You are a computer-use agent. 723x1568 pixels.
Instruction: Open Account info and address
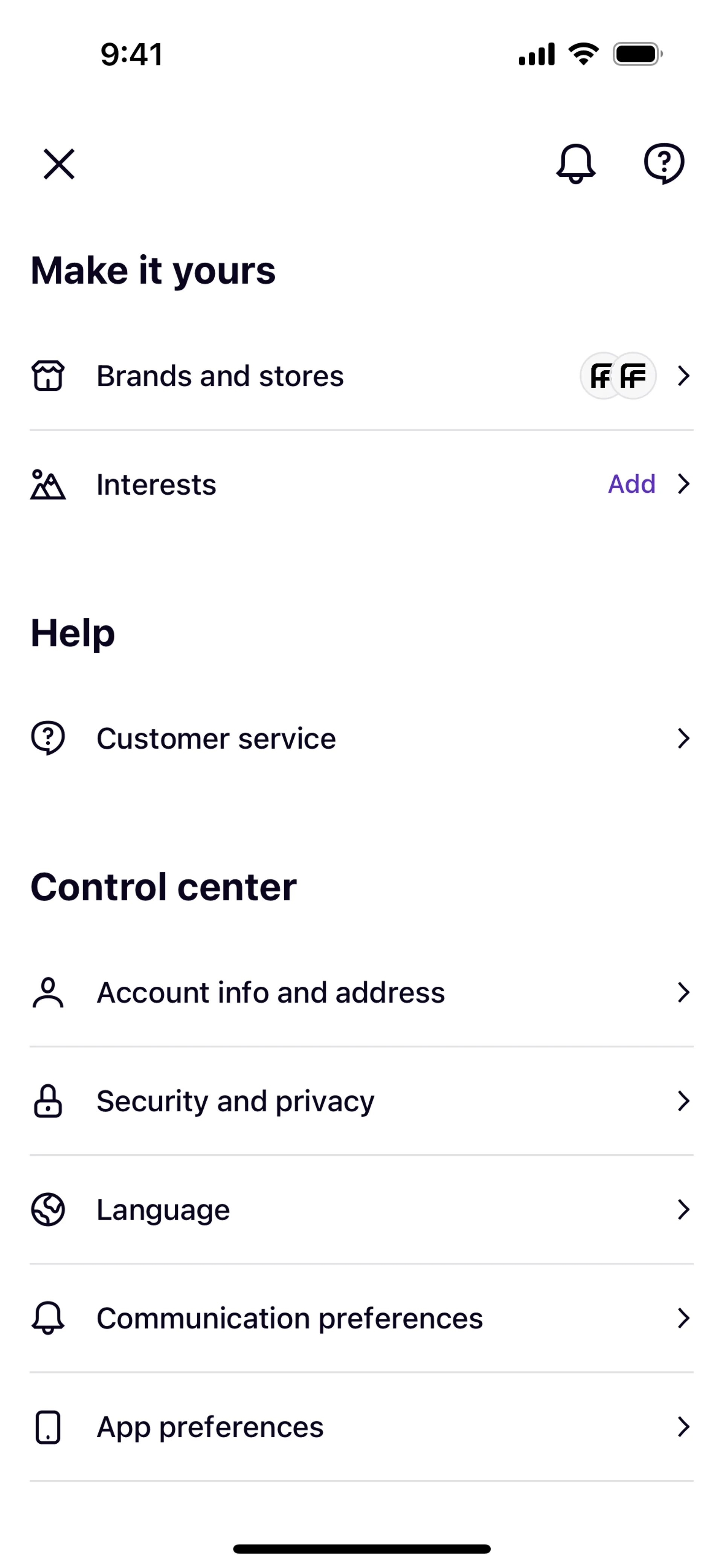[271, 993]
